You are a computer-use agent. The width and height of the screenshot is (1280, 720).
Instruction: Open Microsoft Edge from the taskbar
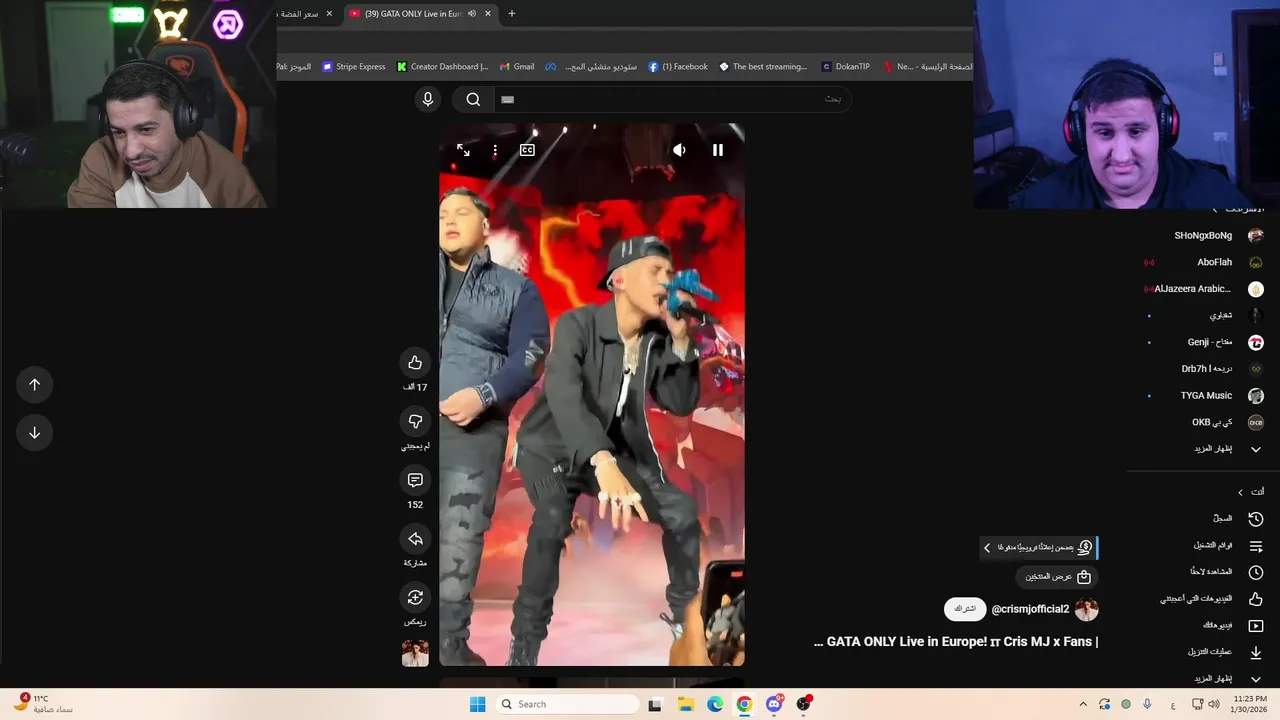click(x=715, y=704)
